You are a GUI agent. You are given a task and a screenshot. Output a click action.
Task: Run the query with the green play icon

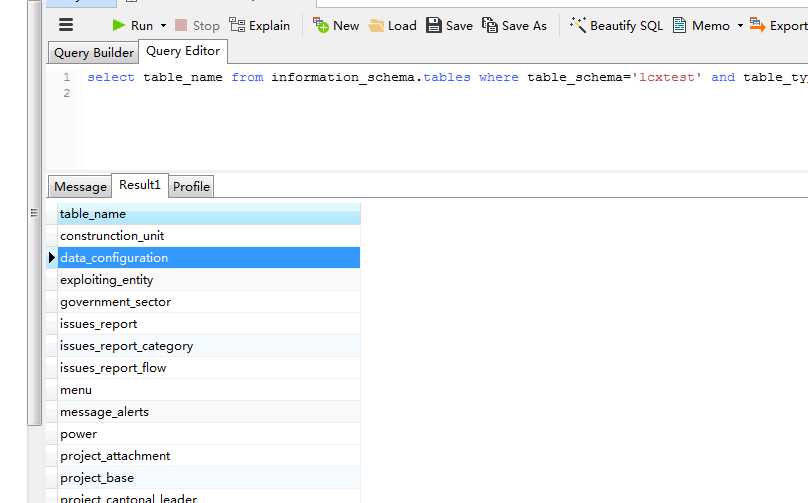click(119, 25)
